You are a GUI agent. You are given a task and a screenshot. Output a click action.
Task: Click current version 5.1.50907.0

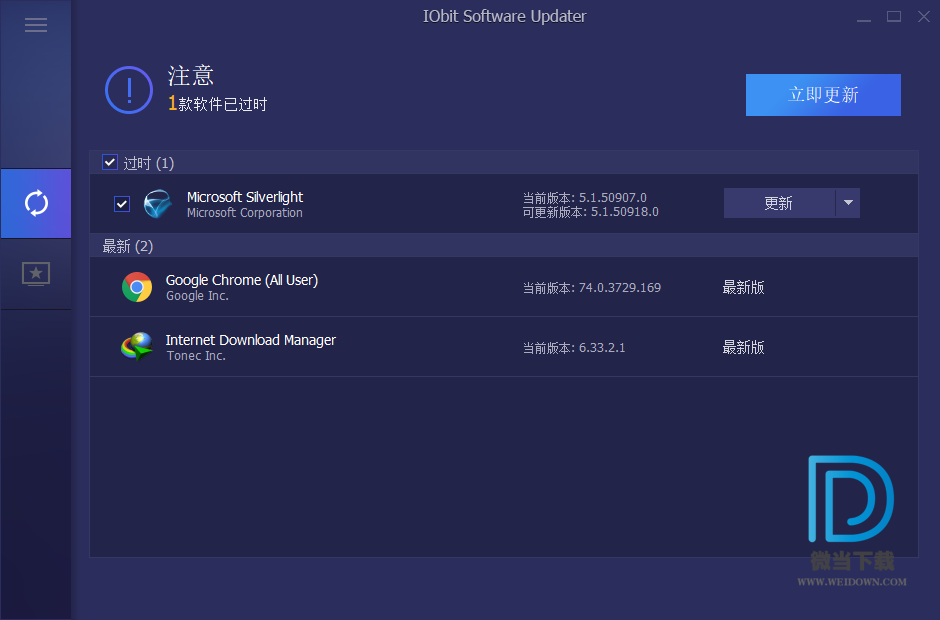585,198
